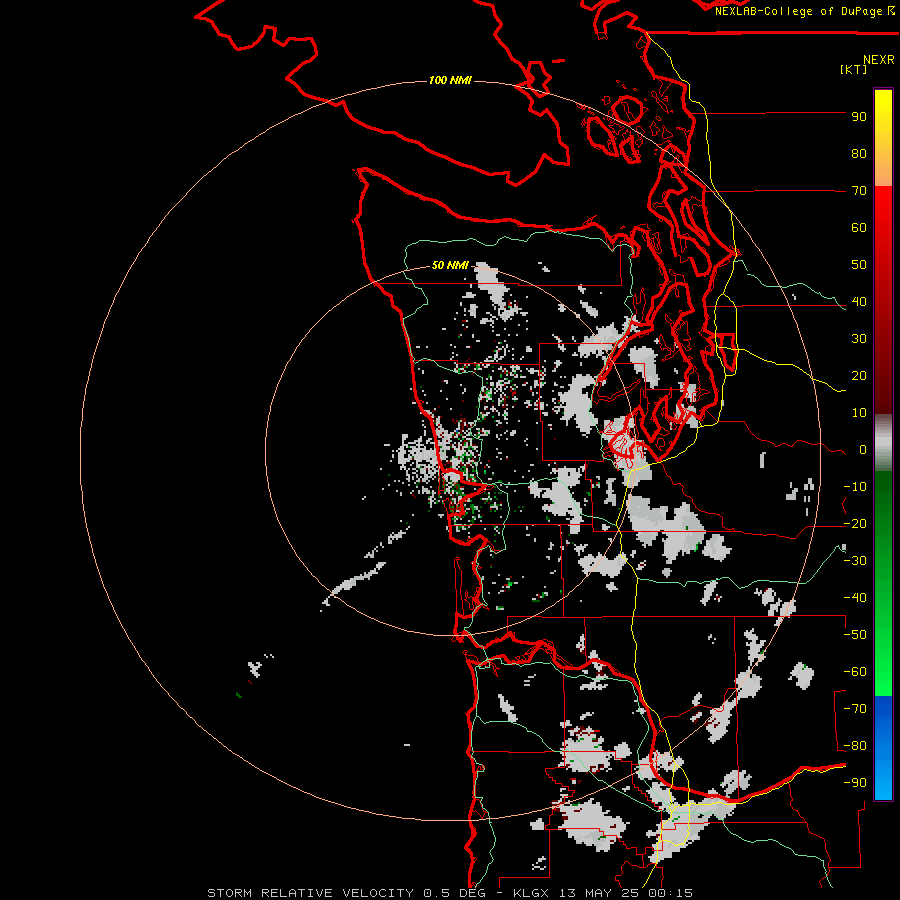900x900 pixels.
Task: Click the -40 value on velocity scale
Action: pos(855,598)
